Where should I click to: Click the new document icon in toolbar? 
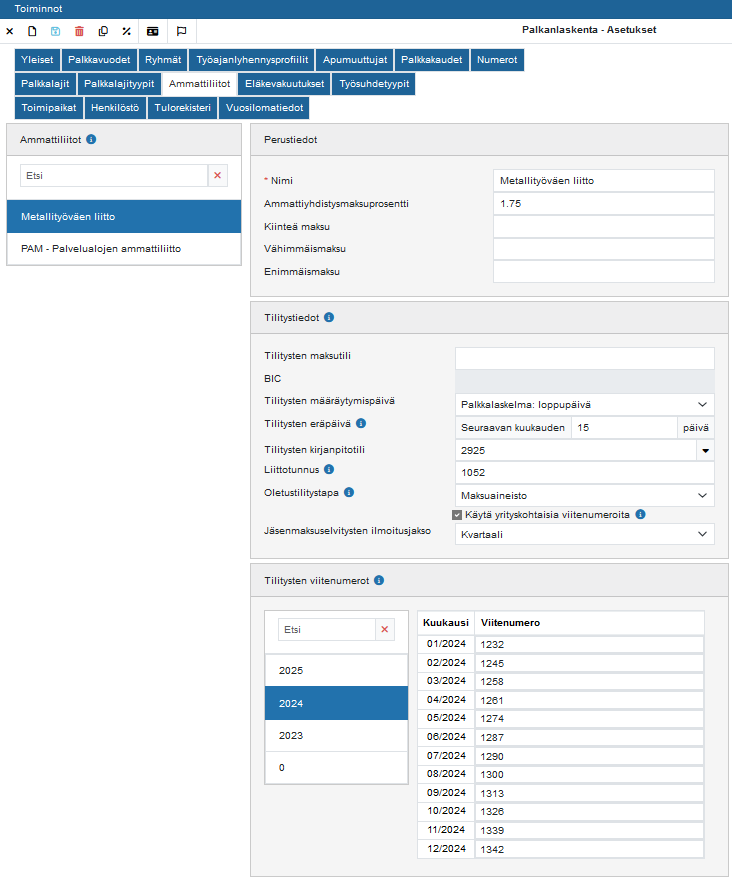click(32, 31)
